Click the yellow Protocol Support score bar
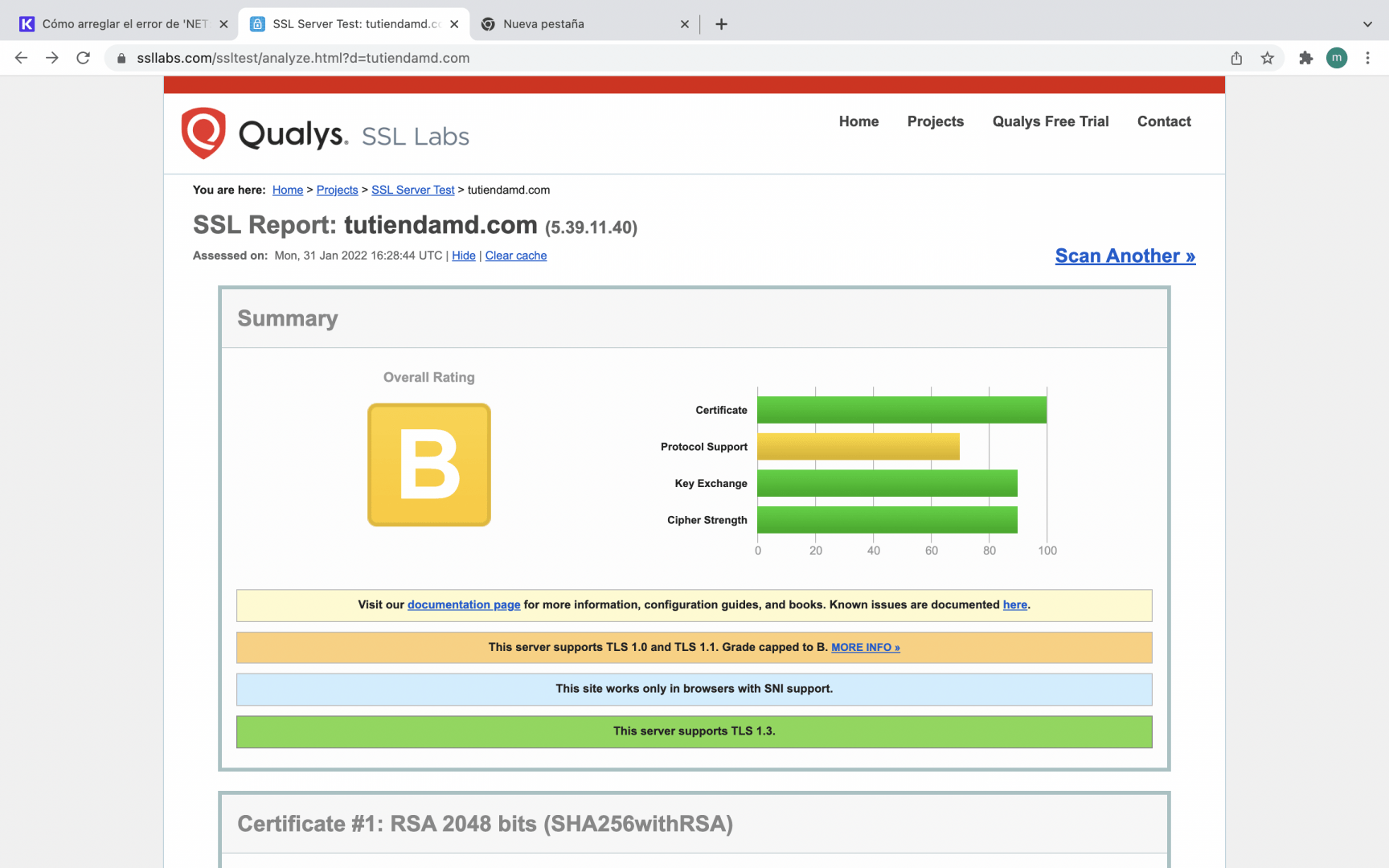 pyautogui.click(x=858, y=447)
